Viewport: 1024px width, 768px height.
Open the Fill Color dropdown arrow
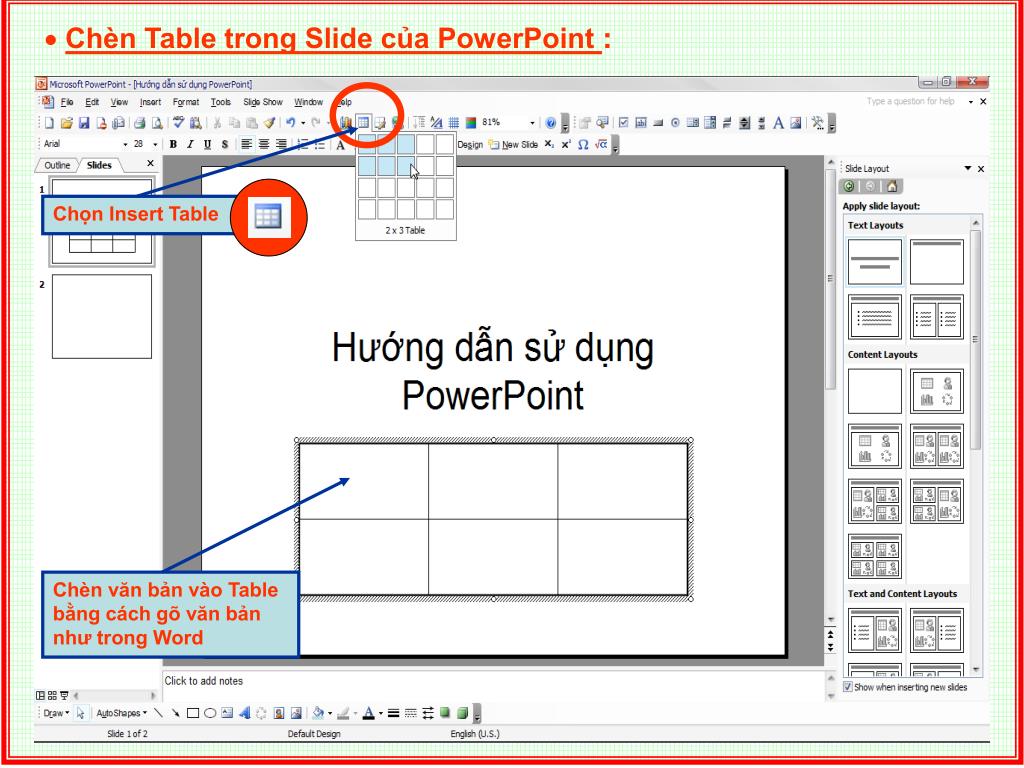click(330, 713)
